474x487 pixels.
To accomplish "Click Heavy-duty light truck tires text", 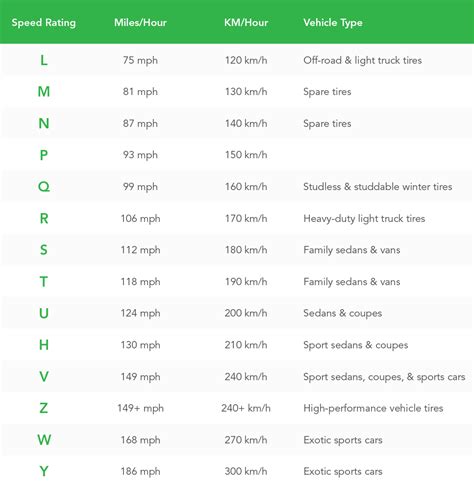I will (x=364, y=219).
